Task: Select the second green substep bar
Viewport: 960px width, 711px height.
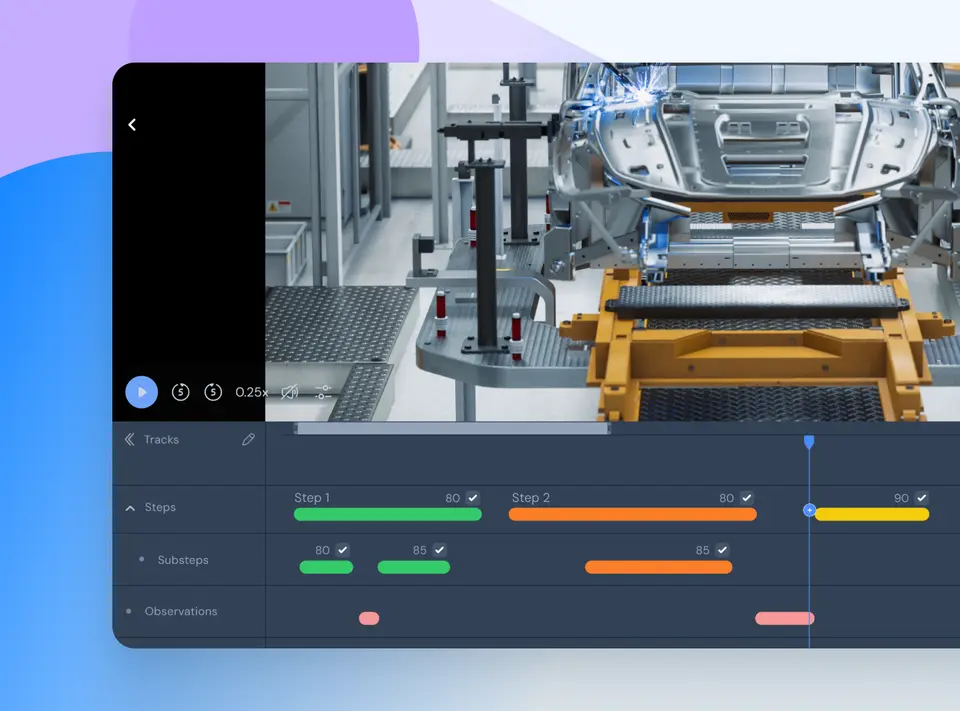Action: (x=414, y=567)
